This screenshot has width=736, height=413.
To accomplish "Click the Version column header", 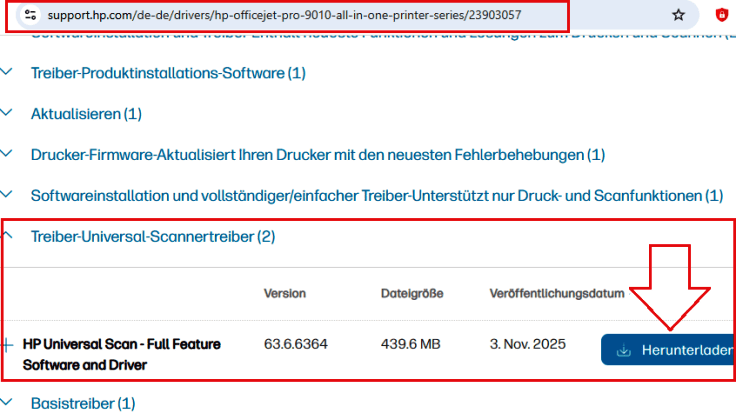I will pos(284,293).
